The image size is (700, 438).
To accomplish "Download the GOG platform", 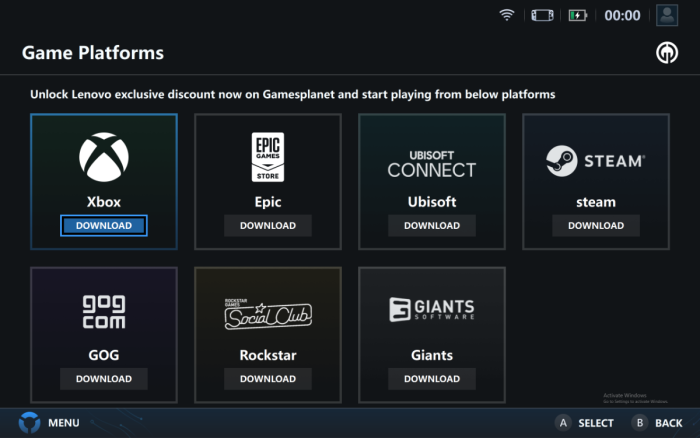I will [x=104, y=379].
